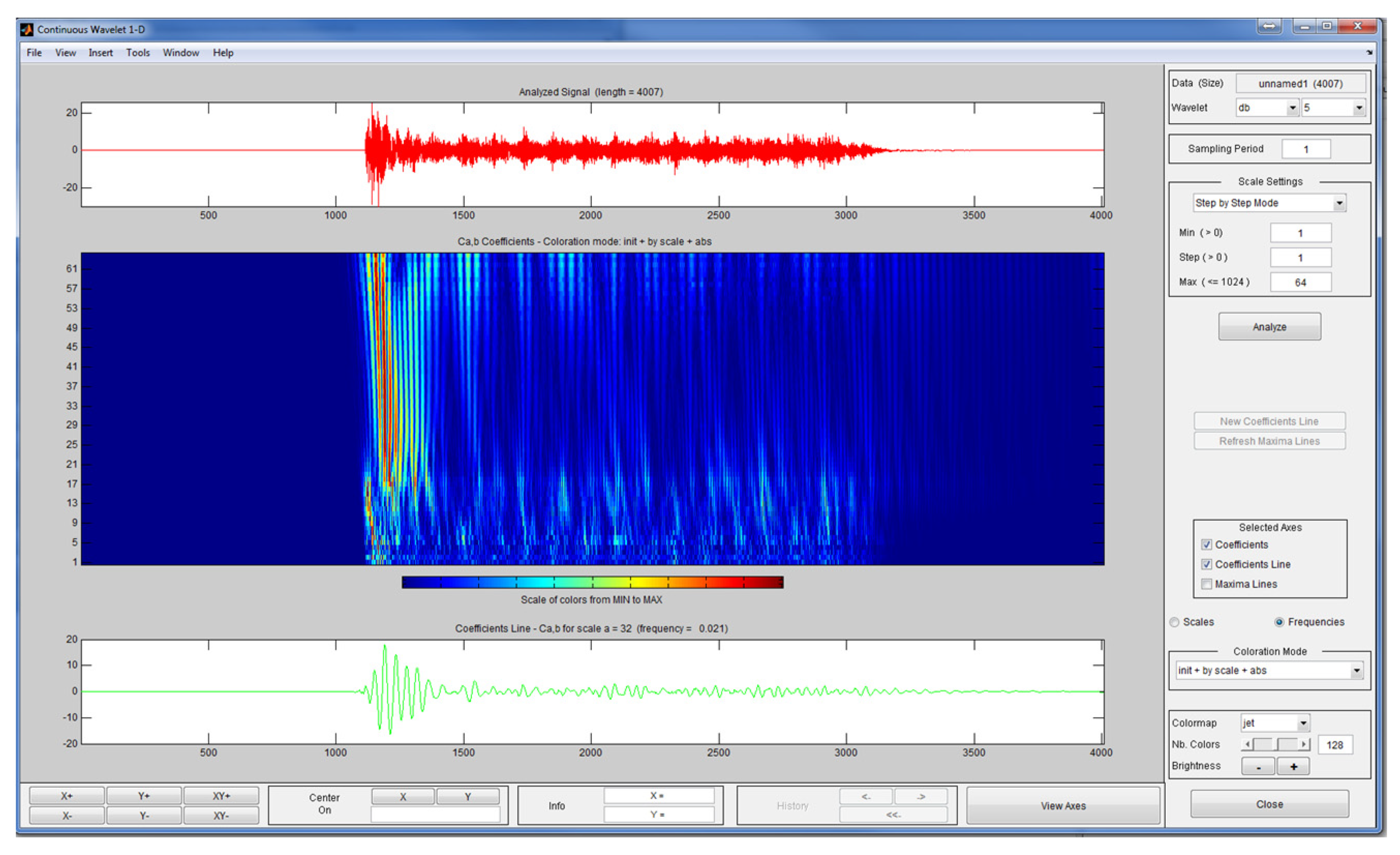Click the history forward arrow button

[920, 797]
